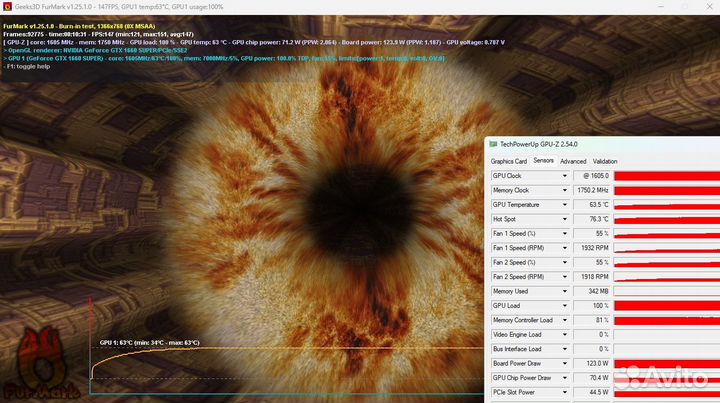
Task: Expand the Board Power Draw dropdown
Action: click(565, 364)
